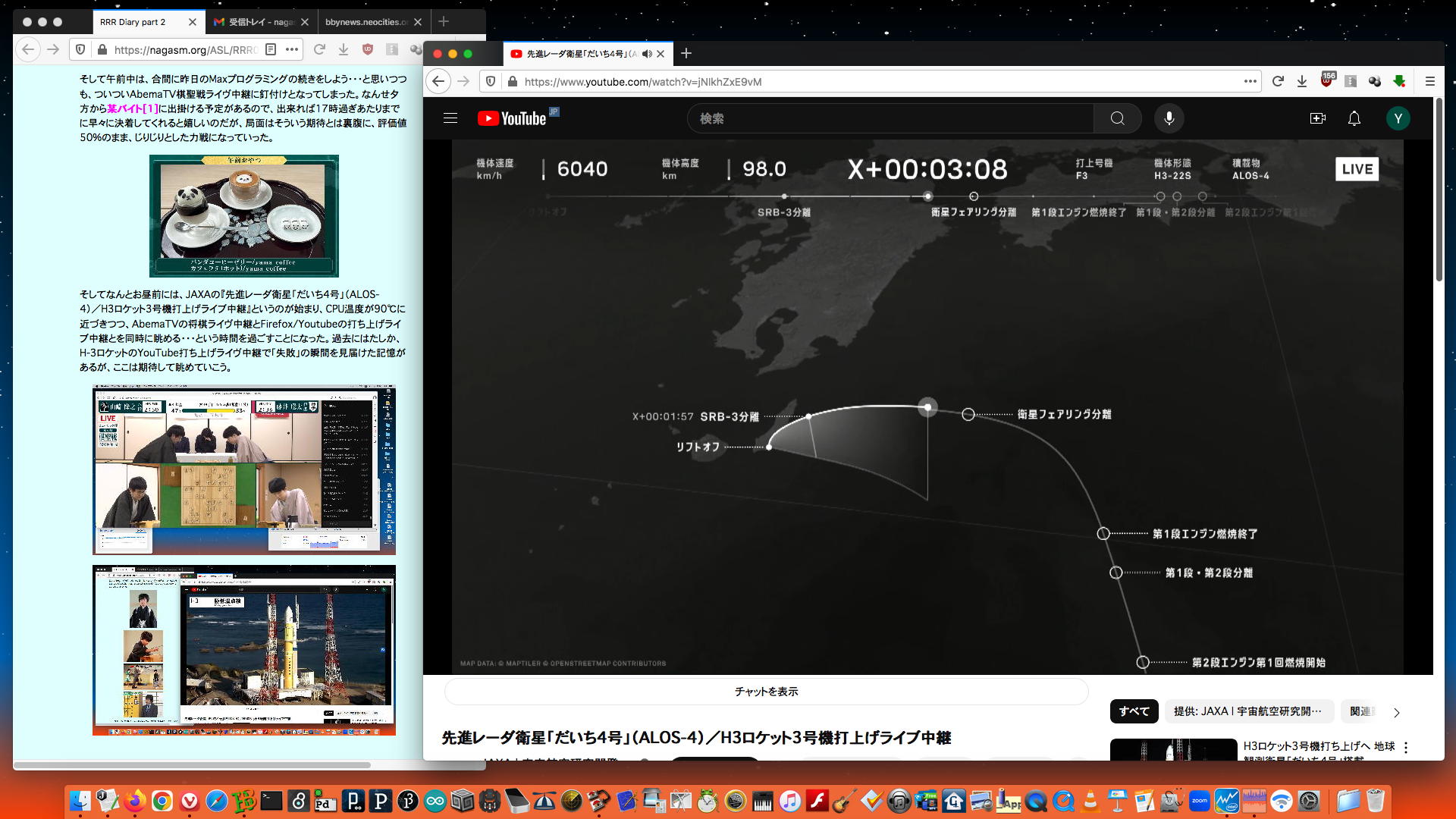Launch Terminal from the Dock

(271, 801)
